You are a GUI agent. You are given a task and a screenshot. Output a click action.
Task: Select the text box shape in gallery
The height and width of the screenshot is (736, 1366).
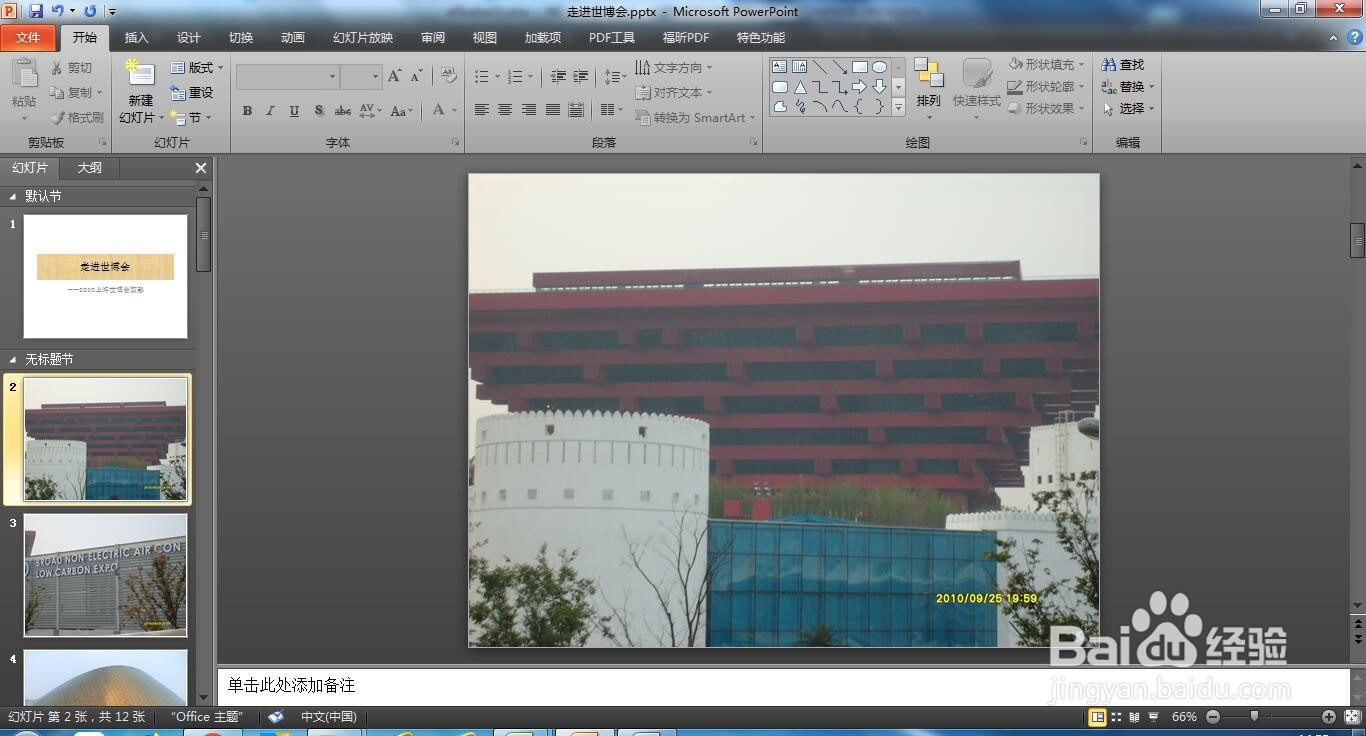(x=779, y=67)
